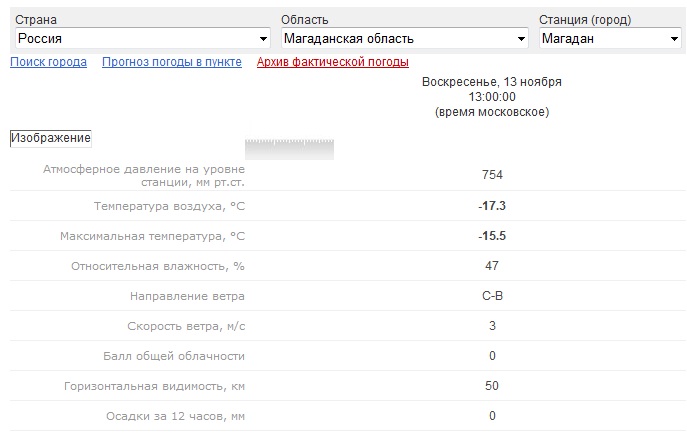Open the Страна dropdown showing Россия
Image resolution: width=687 pixels, height=433 pixels.
point(143,39)
